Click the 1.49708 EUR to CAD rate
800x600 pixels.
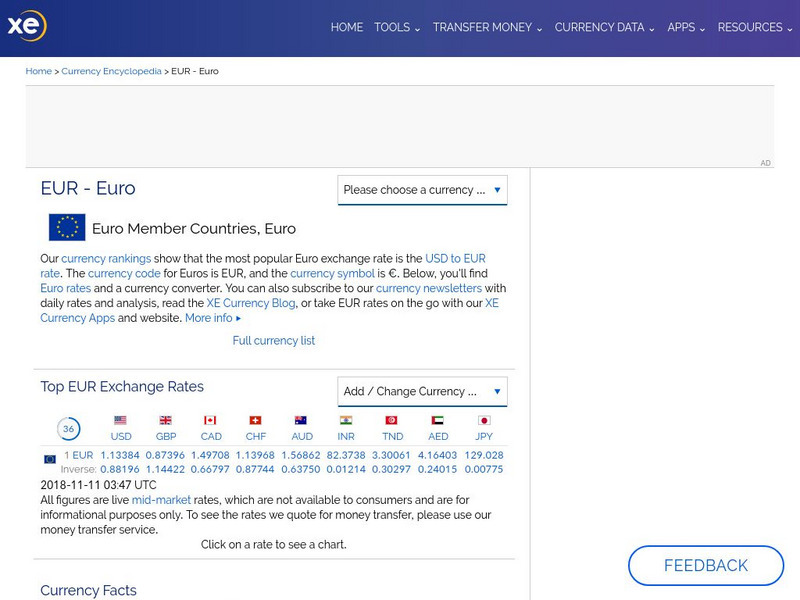tap(210, 455)
